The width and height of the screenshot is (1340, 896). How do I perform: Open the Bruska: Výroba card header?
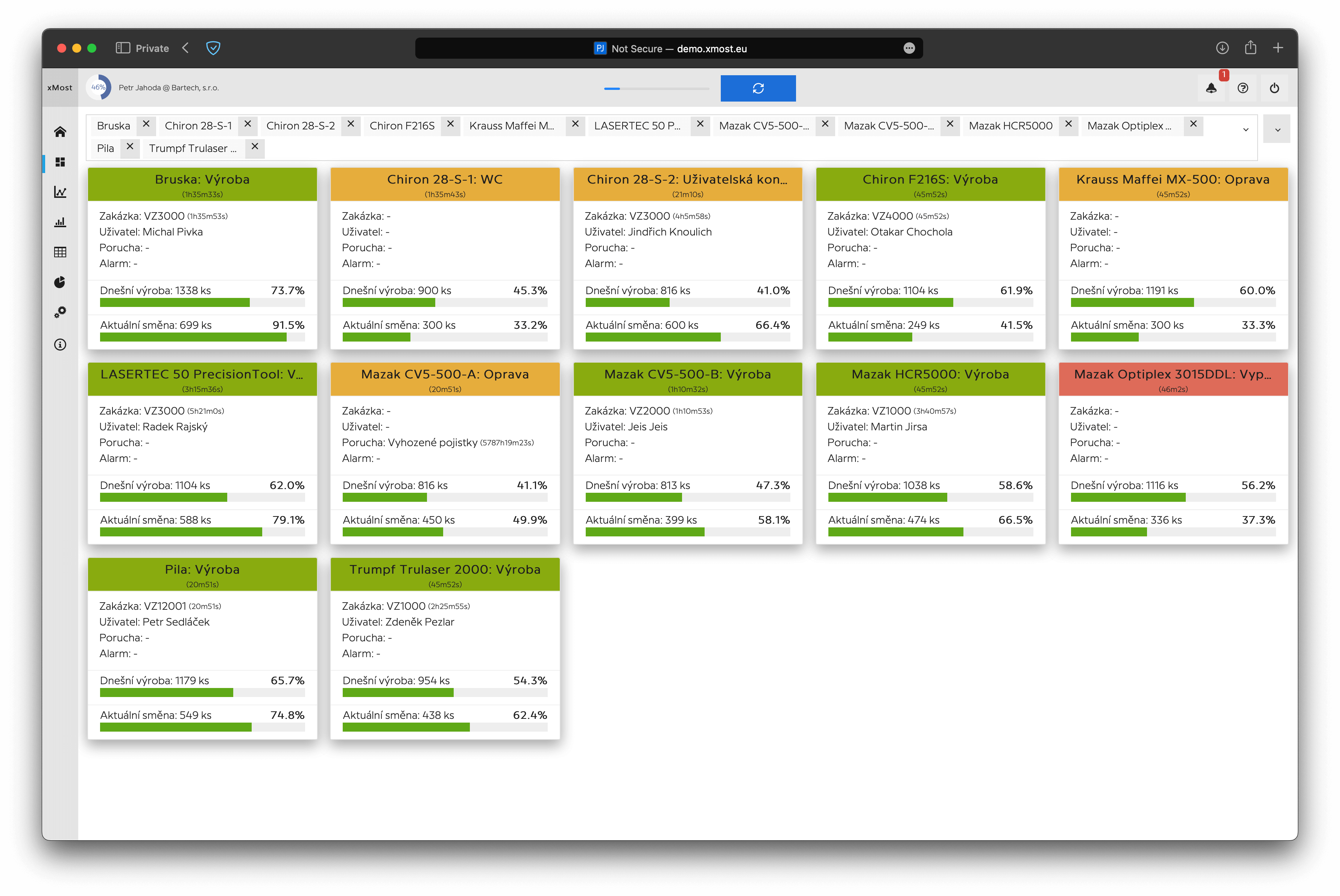[202, 184]
